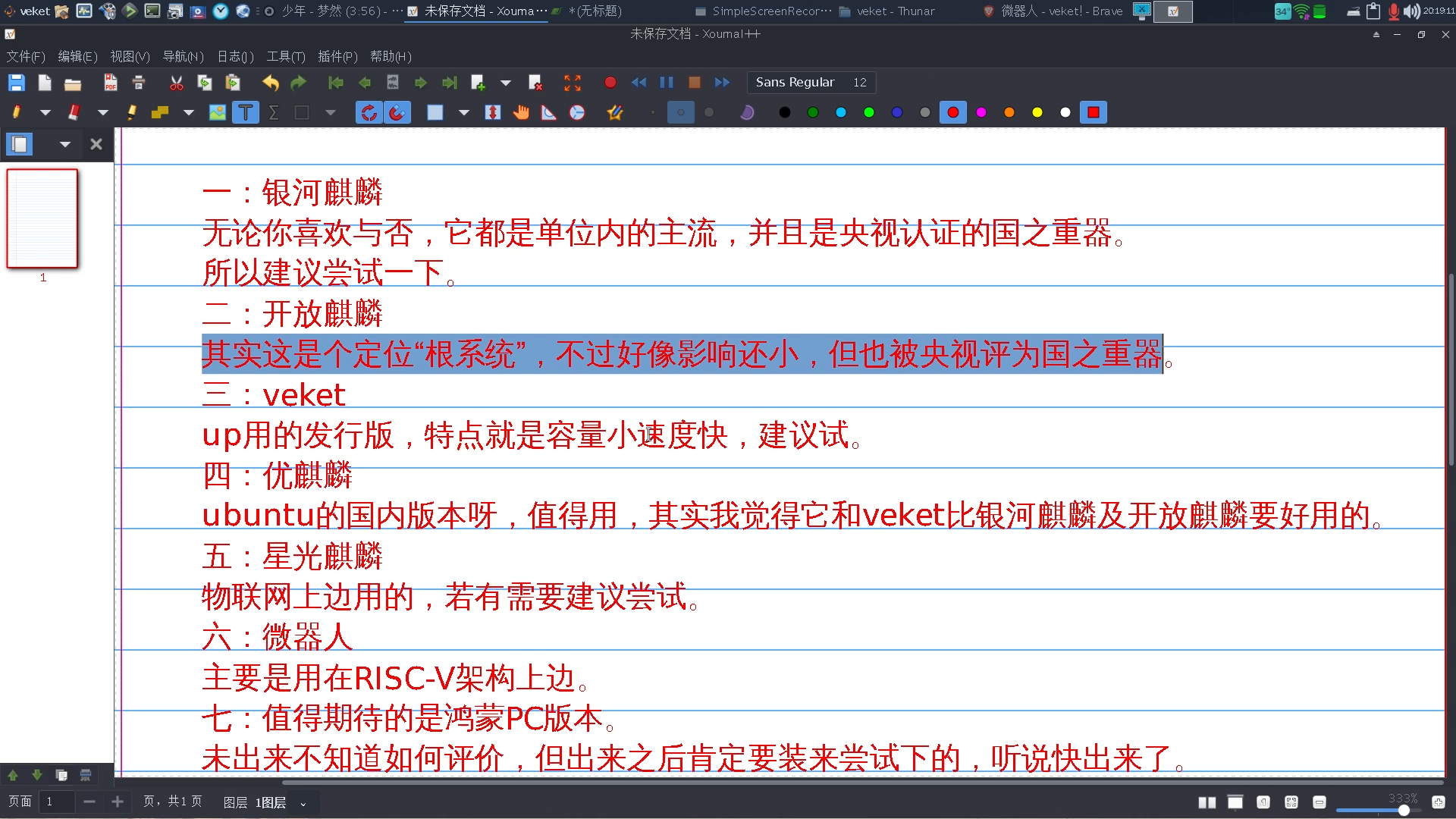Select thick line thickness
The height and width of the screenshot is (819, 1456).
pos(709,113)
